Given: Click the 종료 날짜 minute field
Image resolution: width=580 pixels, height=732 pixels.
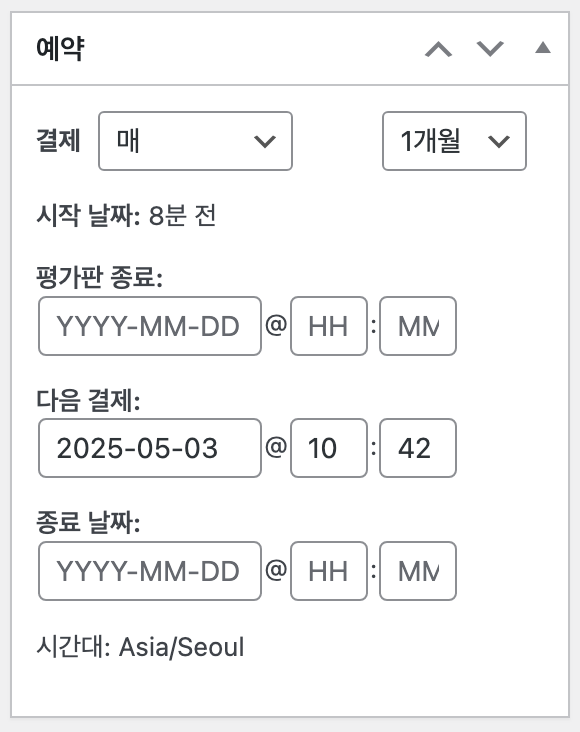Looking at the screenshot, I should pos(418,571).
